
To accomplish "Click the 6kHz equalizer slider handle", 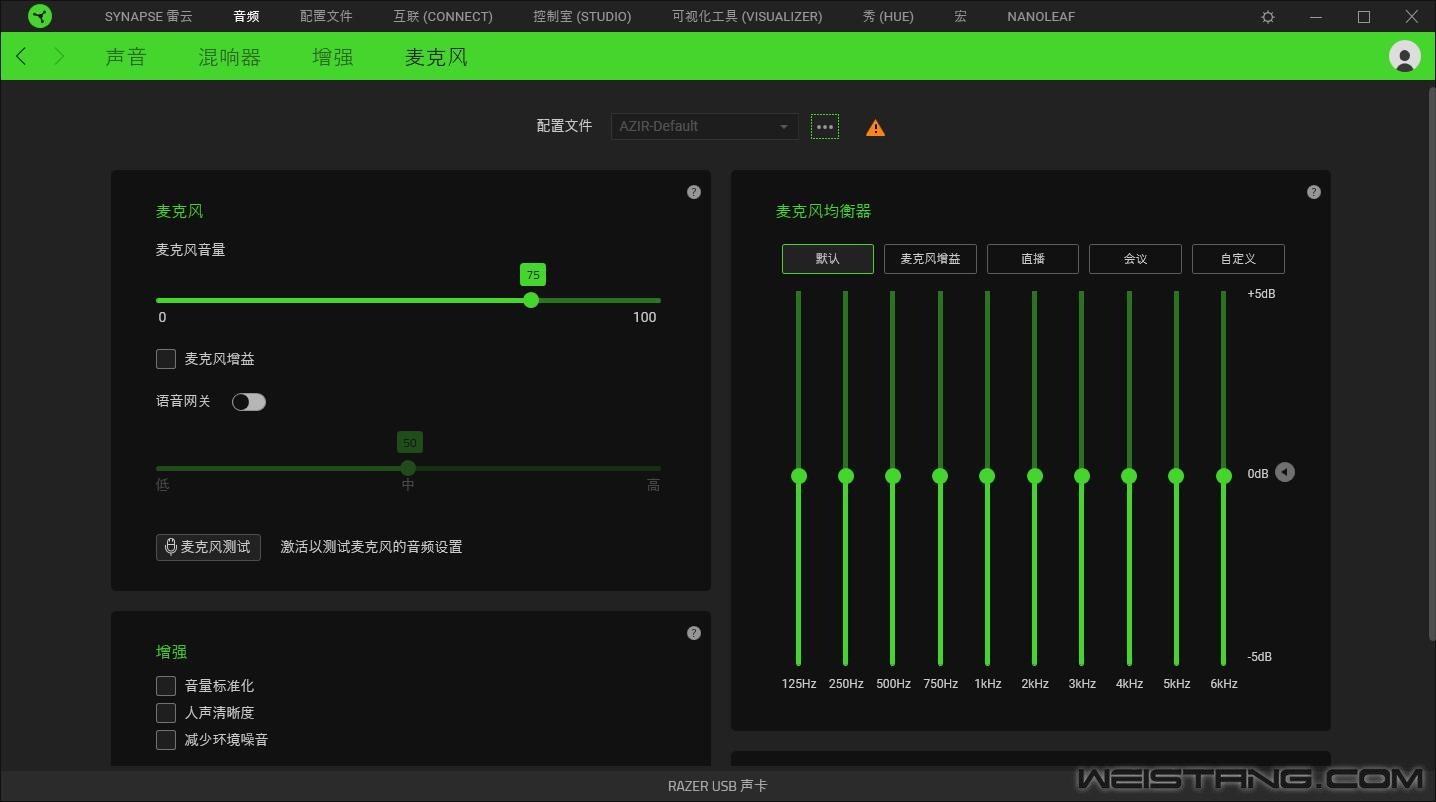I will pyautogui.click(x=1224, y=476).
